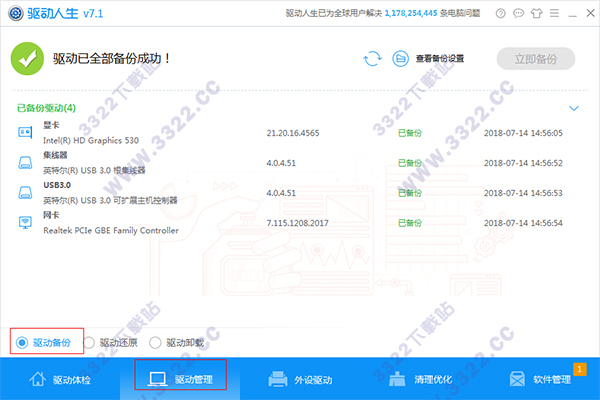Click the 驱动管理 laptop icon
The width and height of the screenshot is (600, 400).
157,379
